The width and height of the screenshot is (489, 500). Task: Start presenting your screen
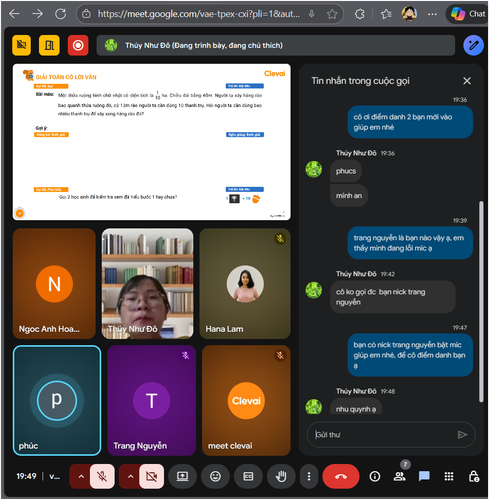182,476
